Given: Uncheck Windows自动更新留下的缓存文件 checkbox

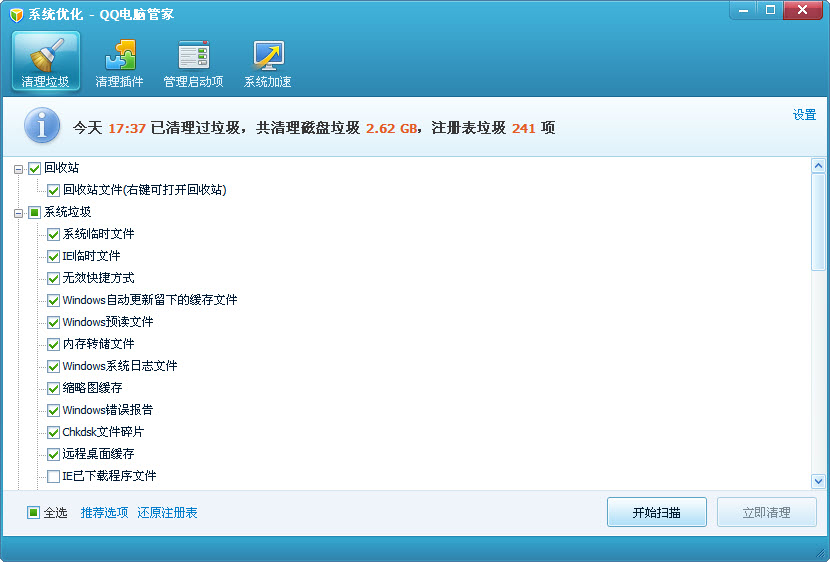Looking at the screenshot, I should point(53,301).
